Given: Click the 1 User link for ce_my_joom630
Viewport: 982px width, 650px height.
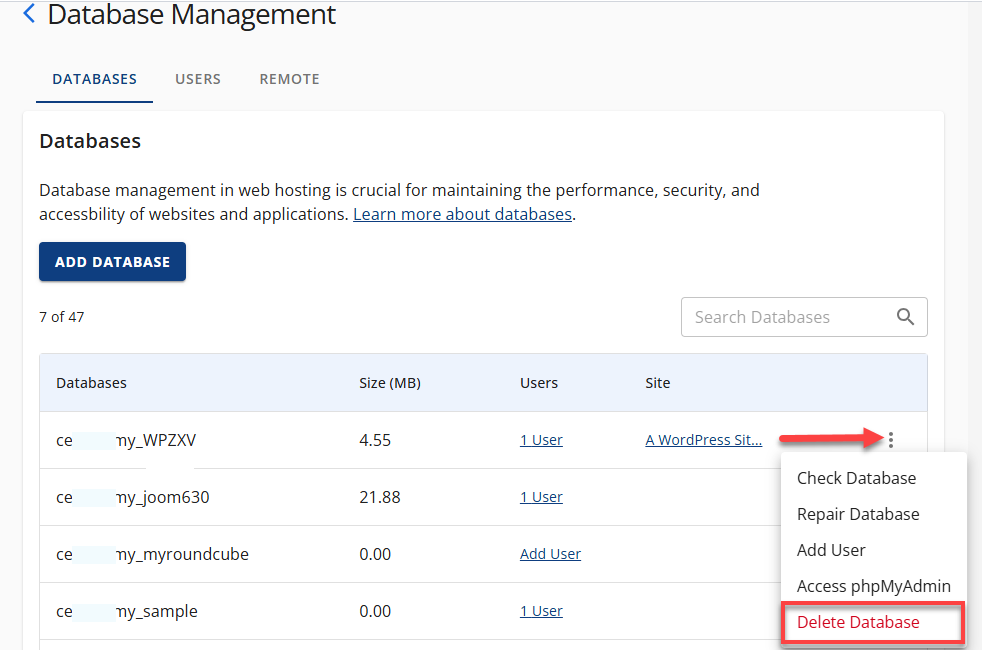Looking at the screenshot, I should [541, 496].
